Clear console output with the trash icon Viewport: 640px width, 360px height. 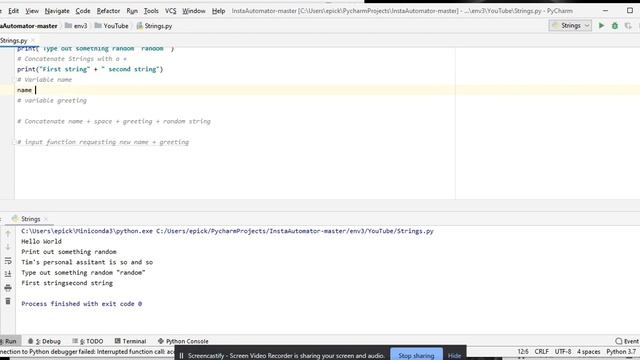click(x=8, y=301)
